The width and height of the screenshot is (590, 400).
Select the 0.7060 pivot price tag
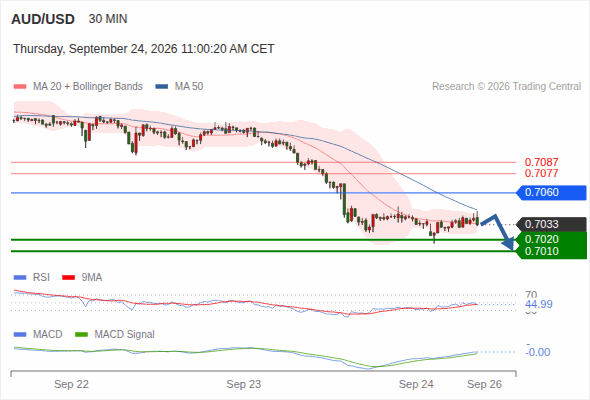[x=551, y=193]
